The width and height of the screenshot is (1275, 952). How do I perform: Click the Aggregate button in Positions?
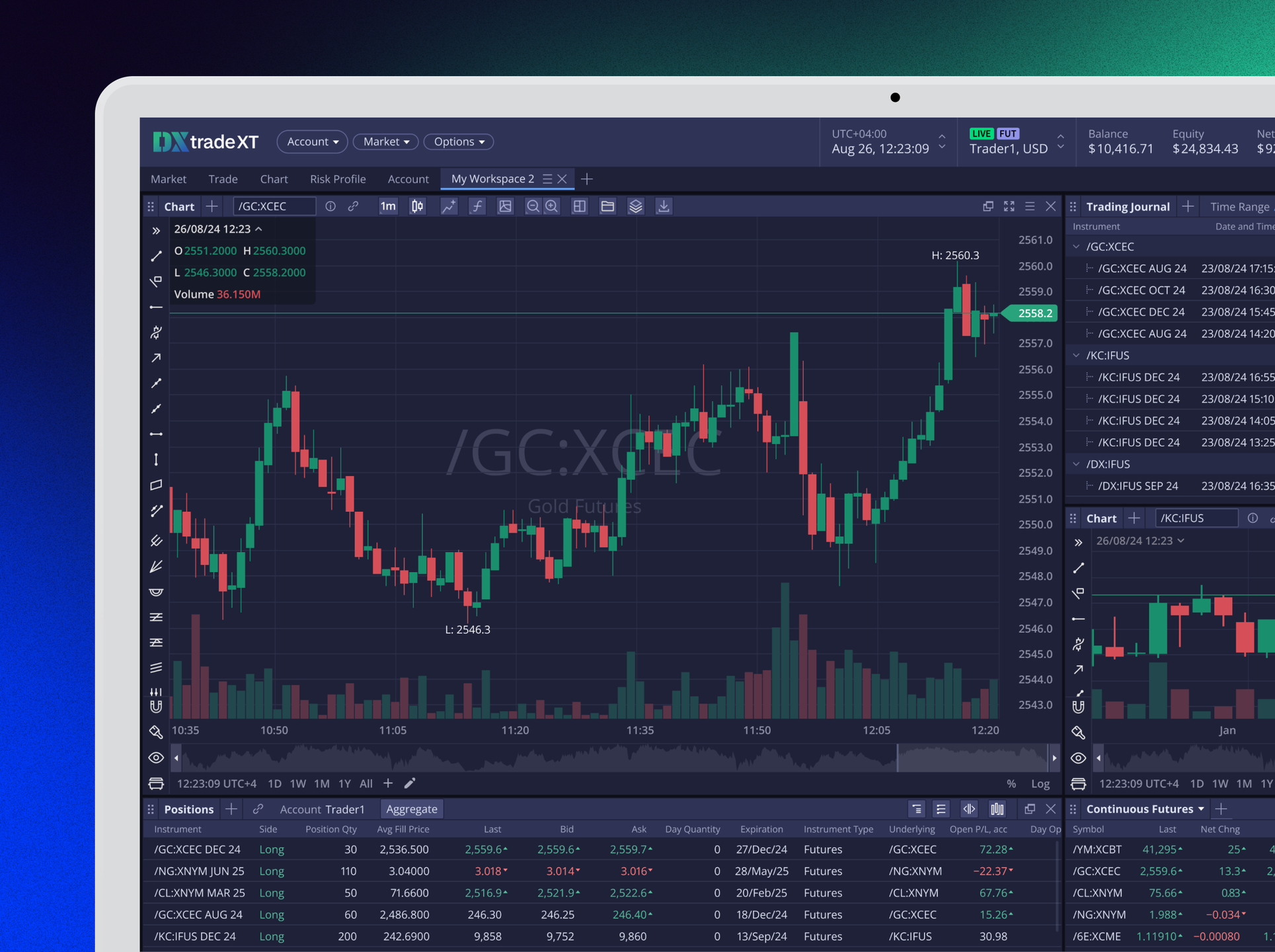pyautogui.click(x=411, y=809)
